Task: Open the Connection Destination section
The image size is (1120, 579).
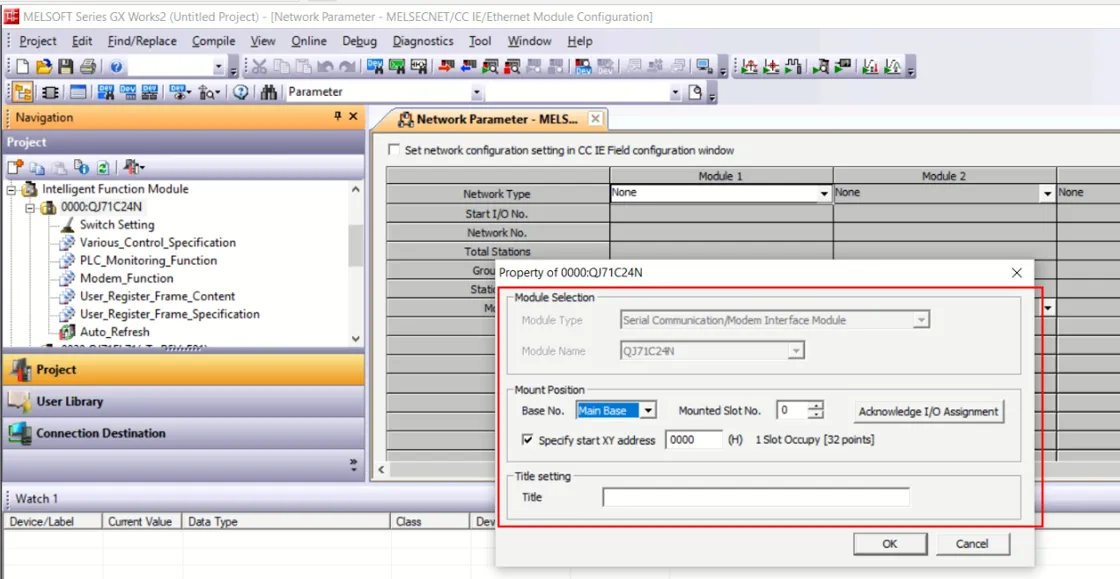Action: (x=183, y=433)
